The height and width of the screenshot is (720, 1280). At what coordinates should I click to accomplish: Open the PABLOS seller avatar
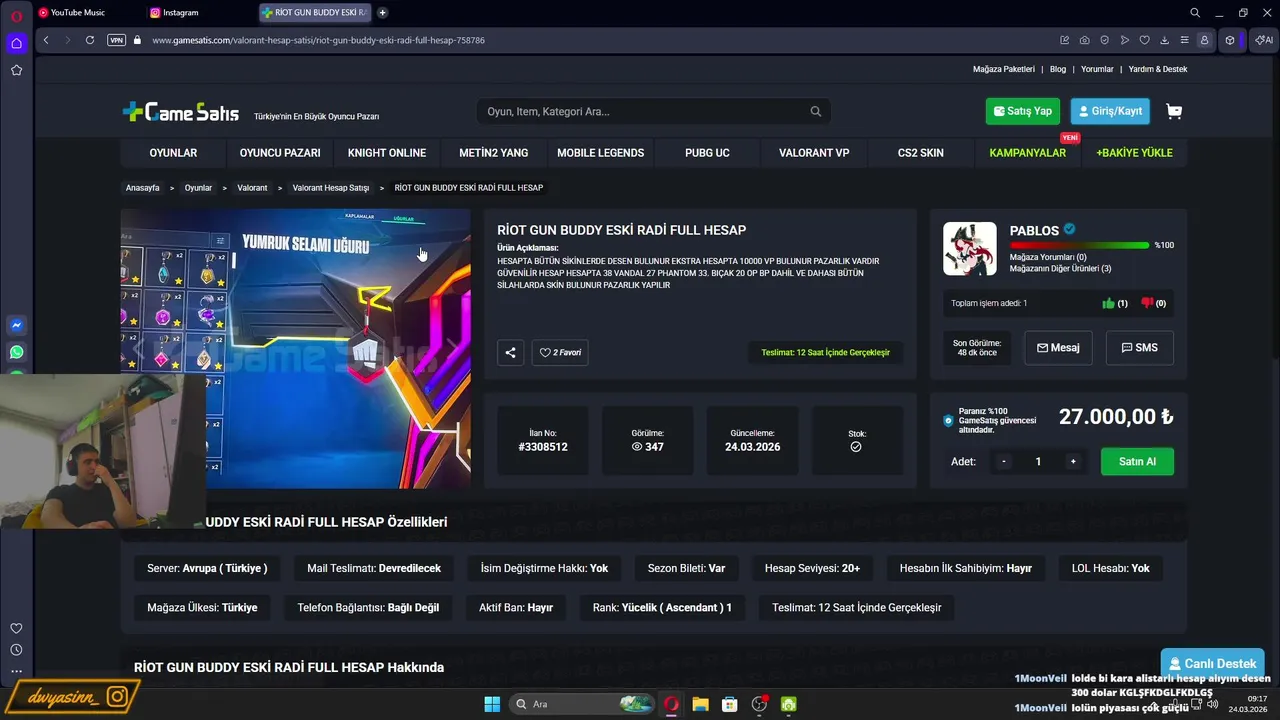click(970, 249)
